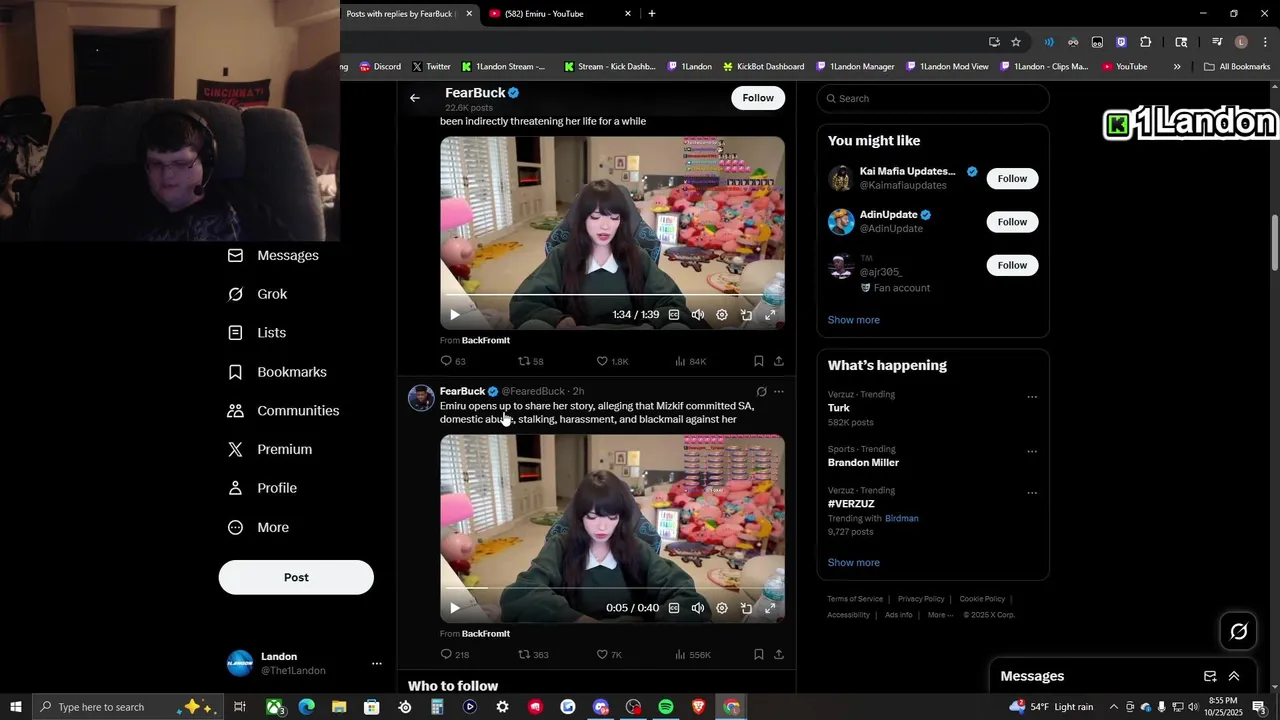
Task: Open Spotify from the Windows taskbar
Action: 666,707
